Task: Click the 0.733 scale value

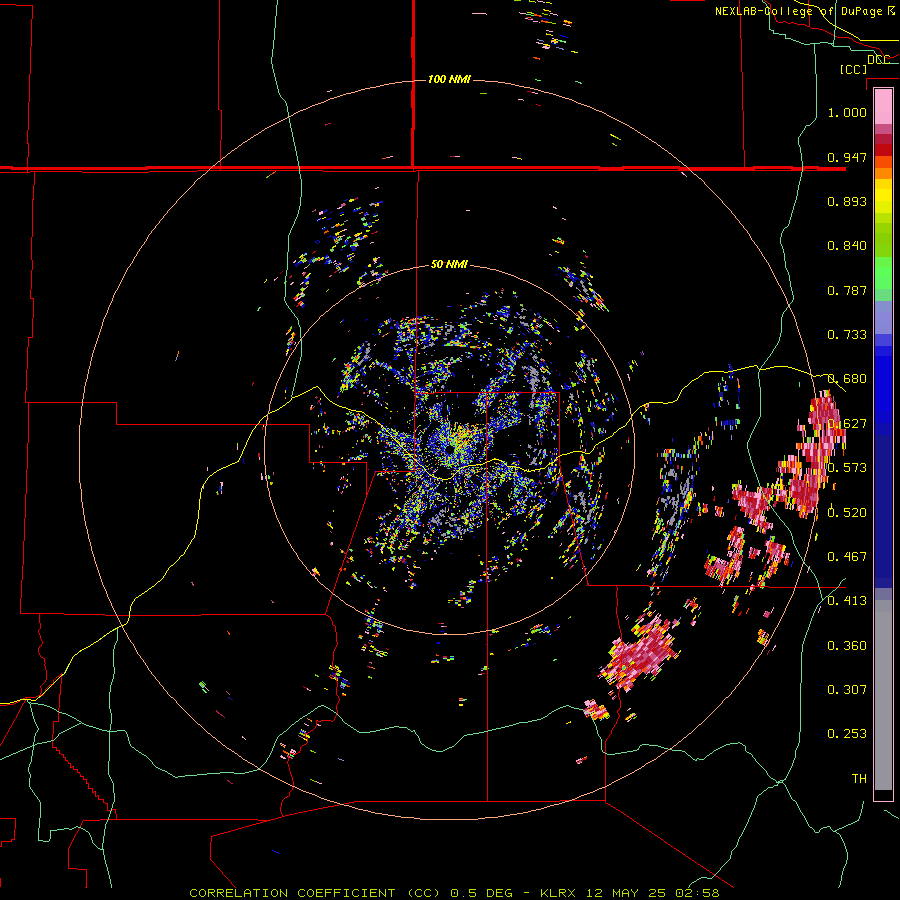Action: tap(847, 335)
